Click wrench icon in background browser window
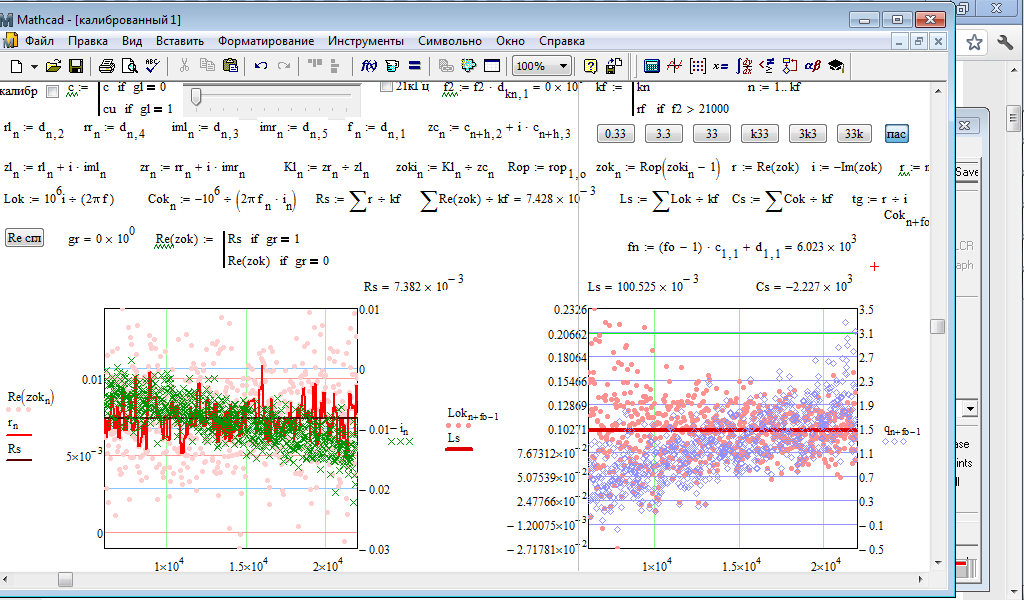 click(1005, 43)
